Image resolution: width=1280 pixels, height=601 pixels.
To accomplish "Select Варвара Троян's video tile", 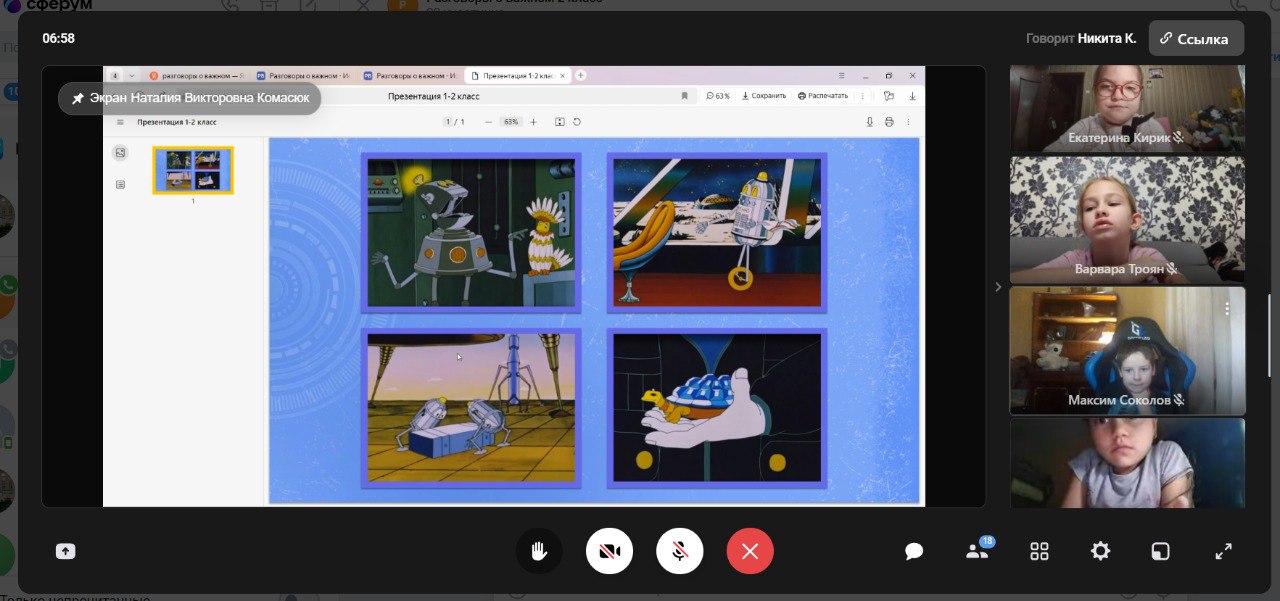I will 1127,220.
